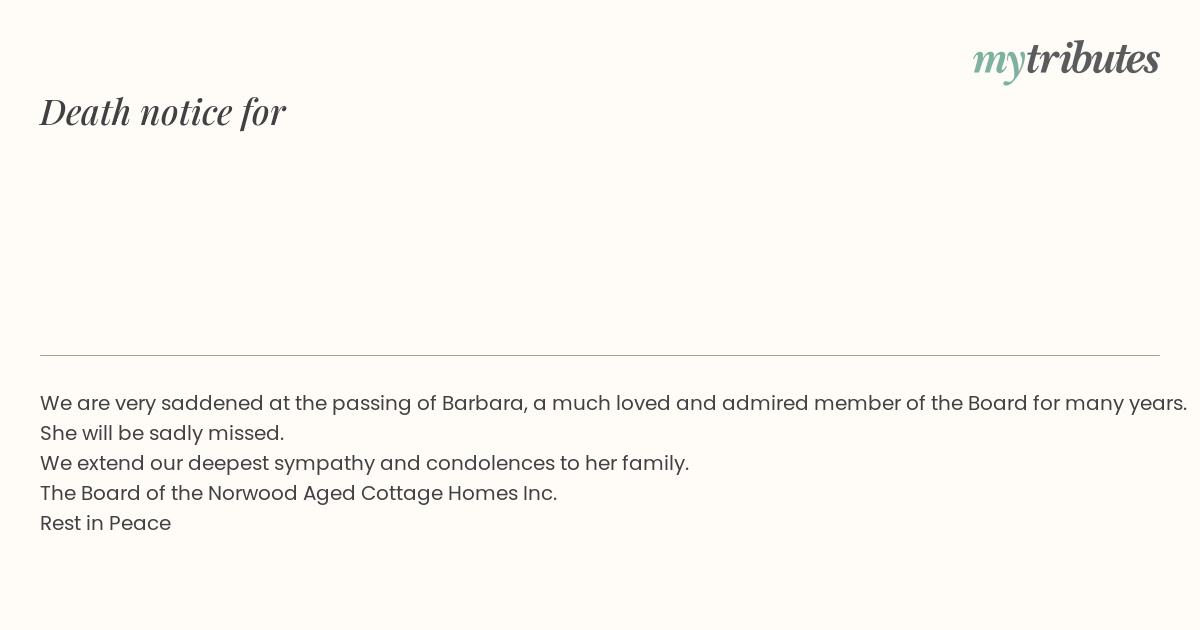Select the "Death notice for" heading
This screenshot has height=630, width=1200.
(163, 112)
